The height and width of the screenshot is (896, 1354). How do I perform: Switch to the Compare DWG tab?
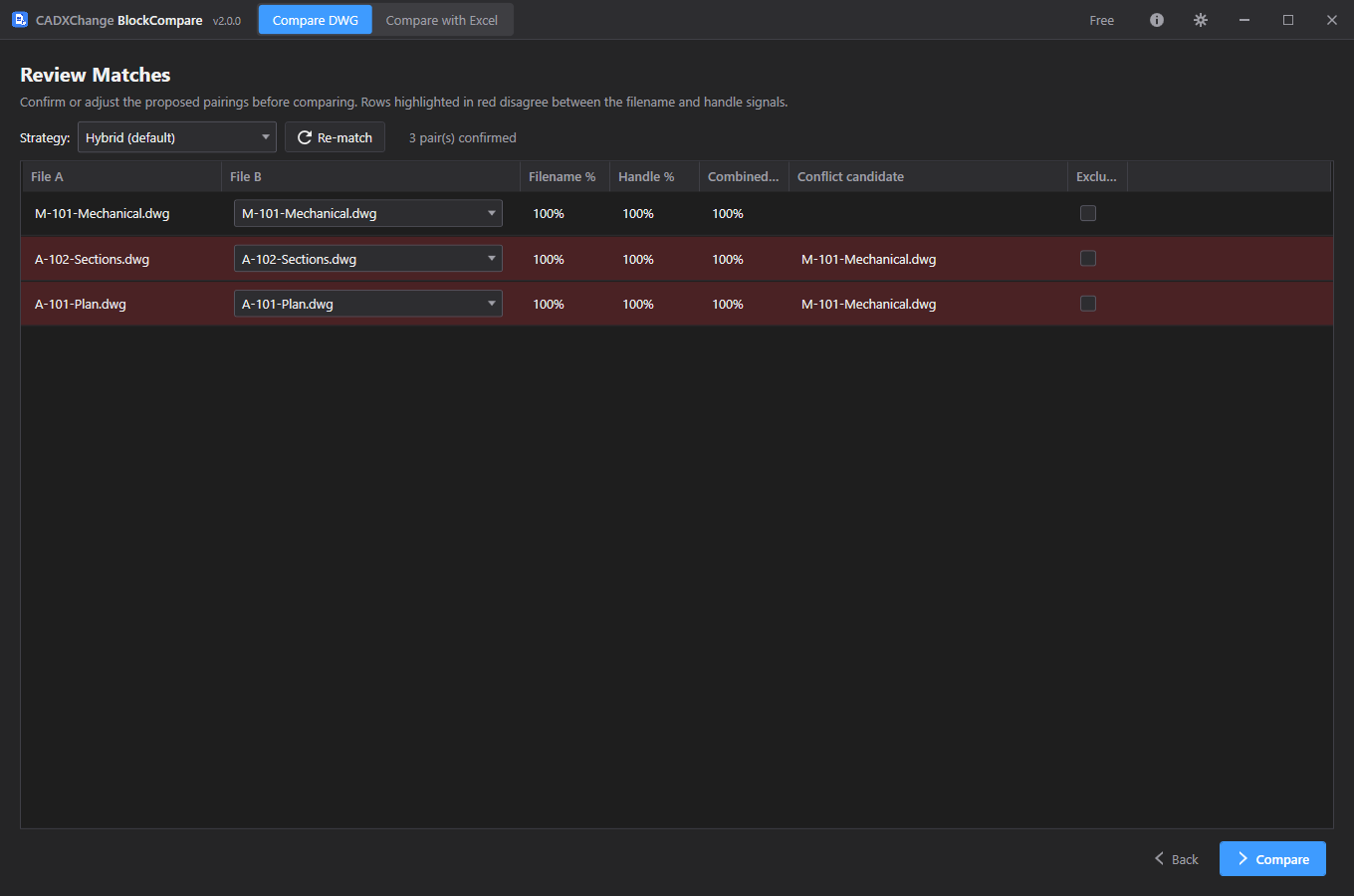(316, 20)
